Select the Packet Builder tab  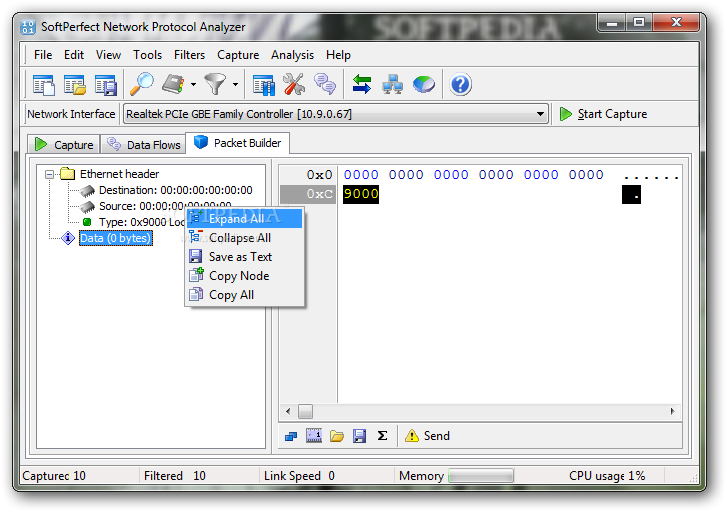pyautogui.click(x=237, y=143)
